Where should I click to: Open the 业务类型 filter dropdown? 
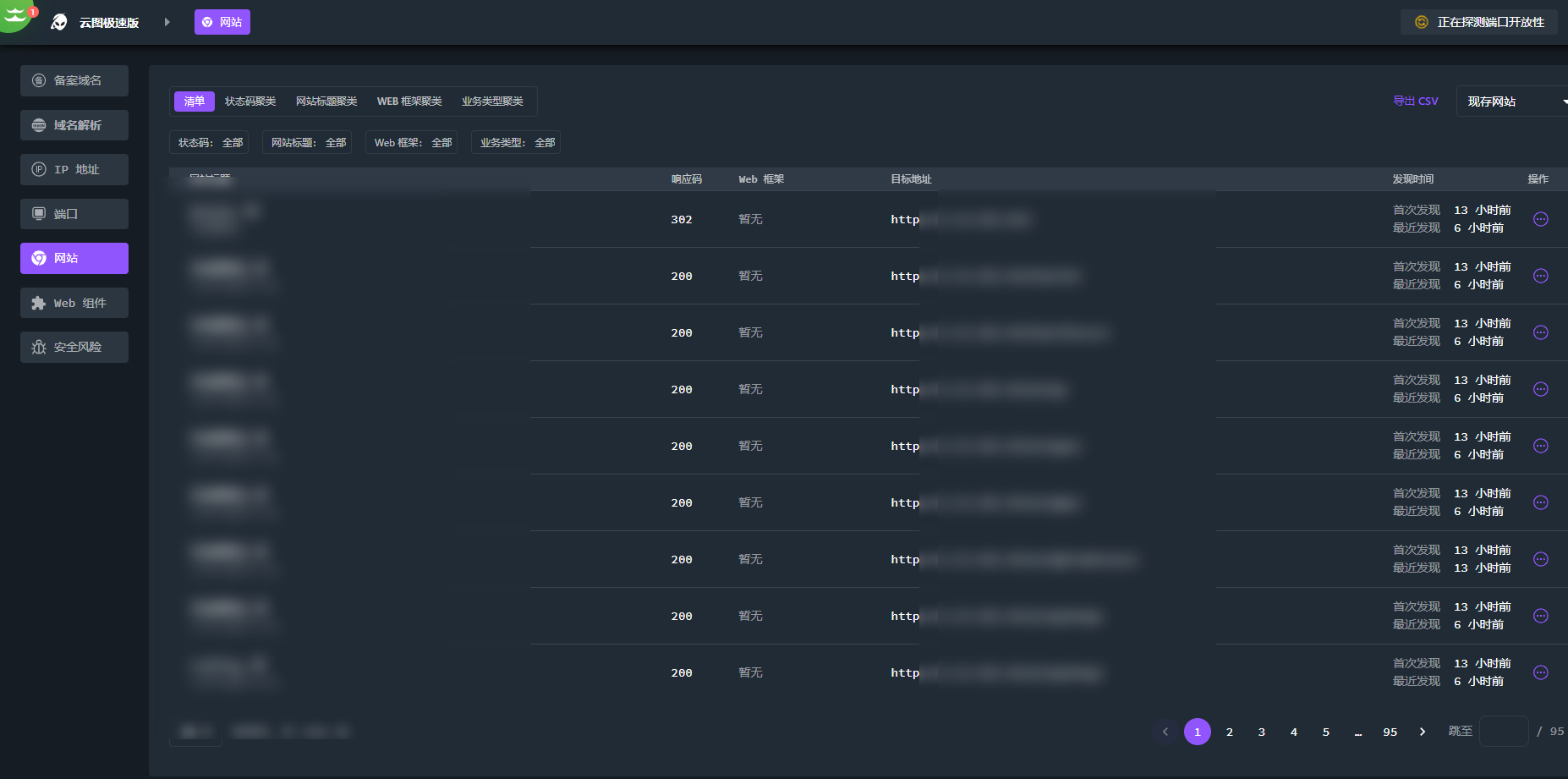tap(517, 143)
